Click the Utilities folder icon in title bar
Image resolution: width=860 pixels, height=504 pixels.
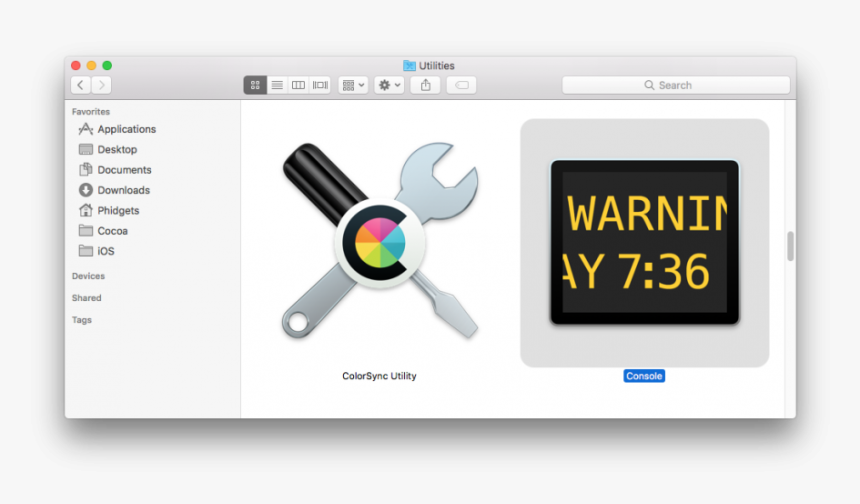409,65
